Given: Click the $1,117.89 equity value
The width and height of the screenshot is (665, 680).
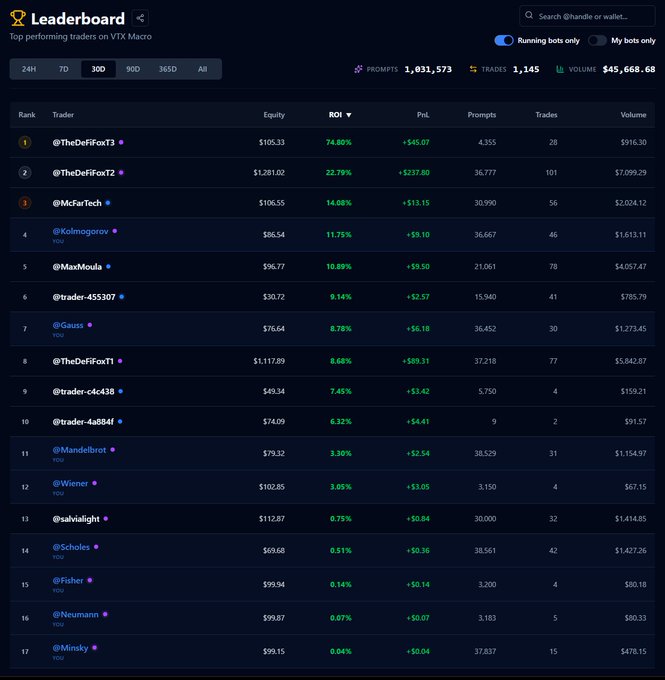Looking at the screenshot, I should click(269, 361).
